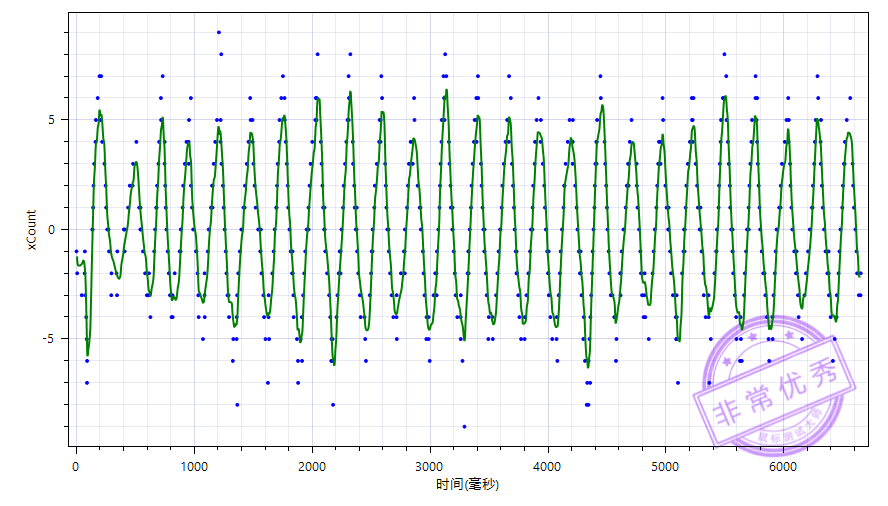Click the blue point near -8 above 4300
The height and width of the screenshot is (506, 888).
click(x=587, y=405)
